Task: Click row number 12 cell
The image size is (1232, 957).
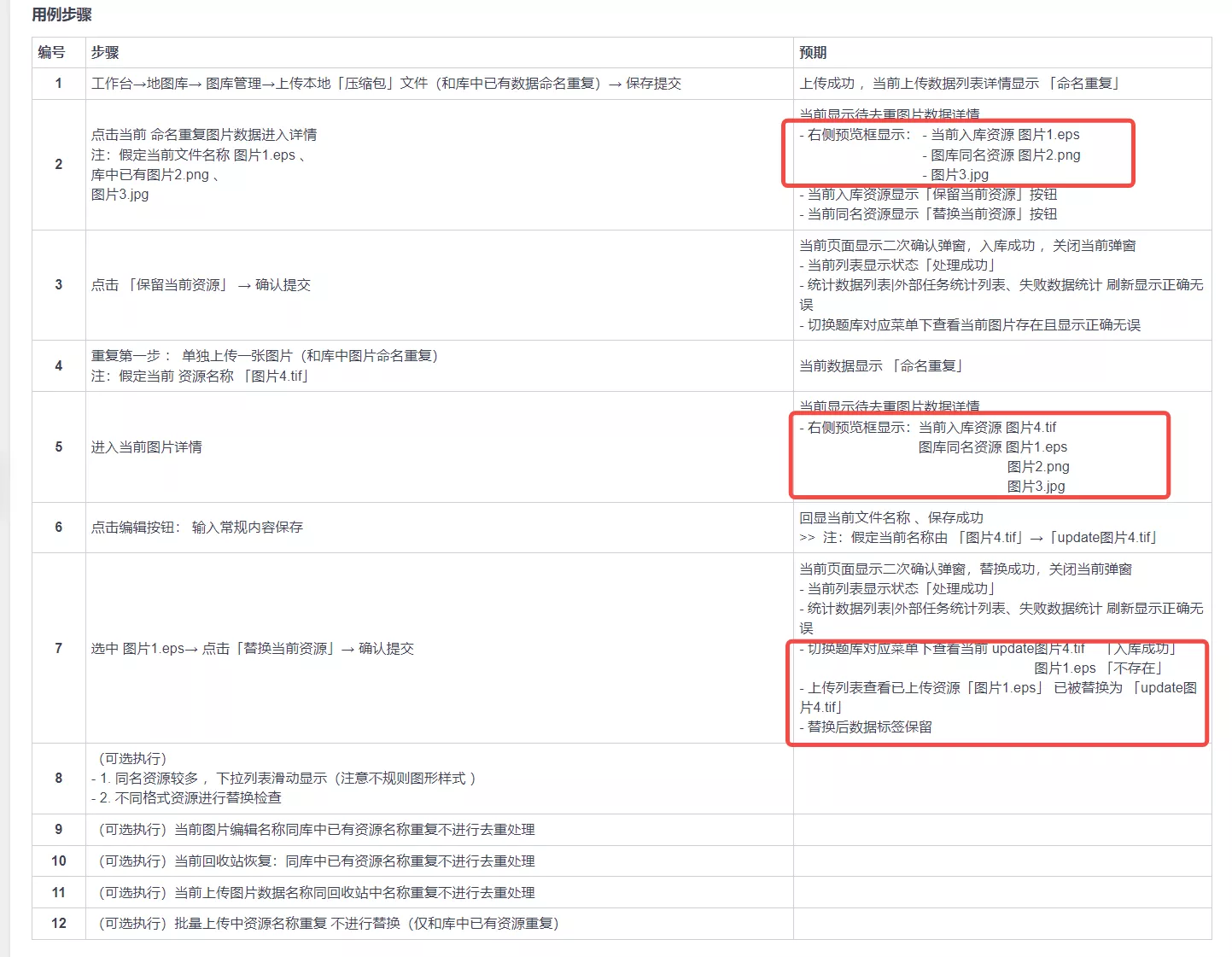Action: click(58, 924)
